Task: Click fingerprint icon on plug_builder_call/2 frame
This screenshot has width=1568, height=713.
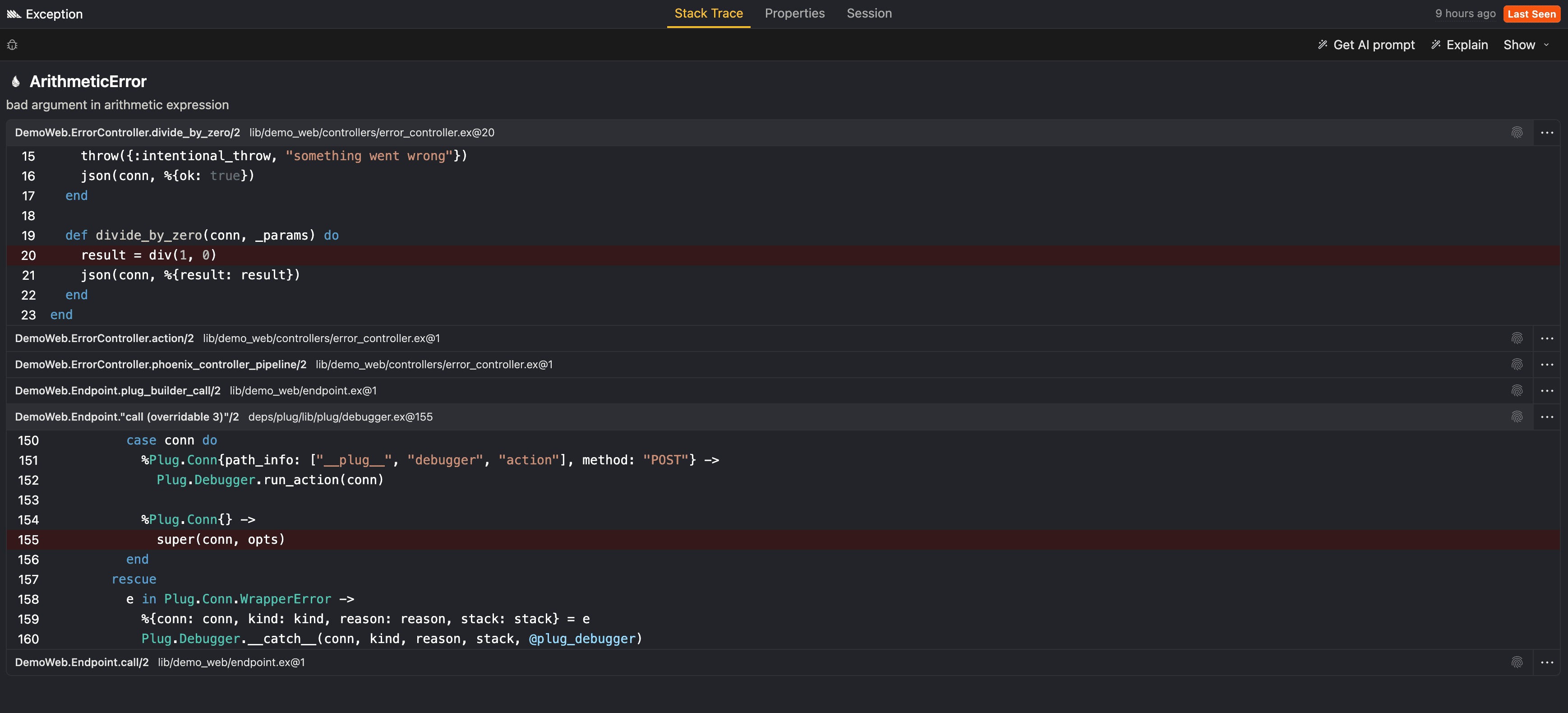Action: (x=1517, y=391)
